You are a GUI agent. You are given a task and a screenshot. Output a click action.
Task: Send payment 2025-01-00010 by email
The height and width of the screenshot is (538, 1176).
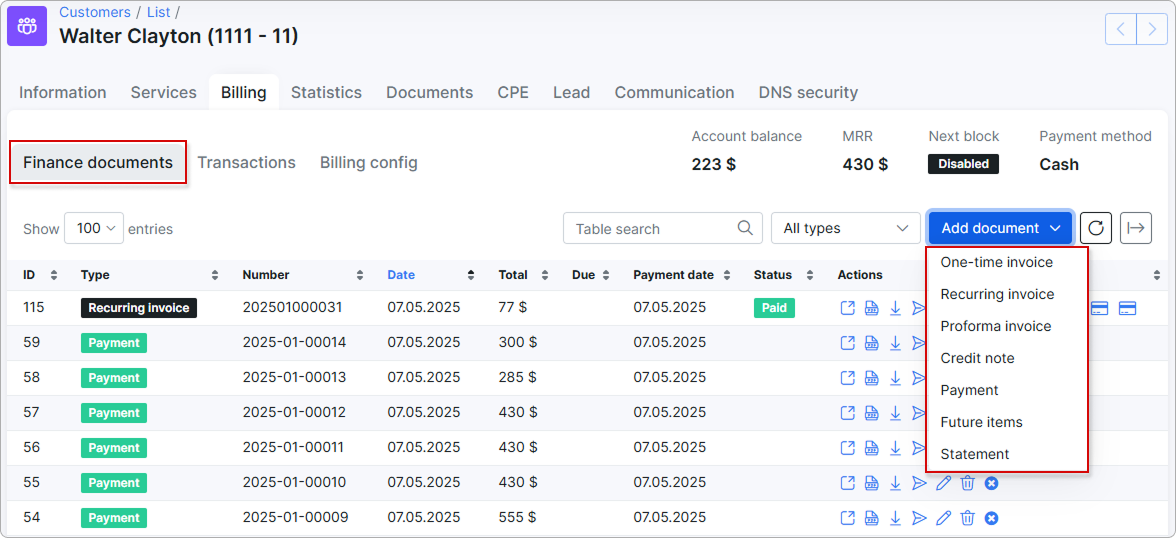click(920, 482)
